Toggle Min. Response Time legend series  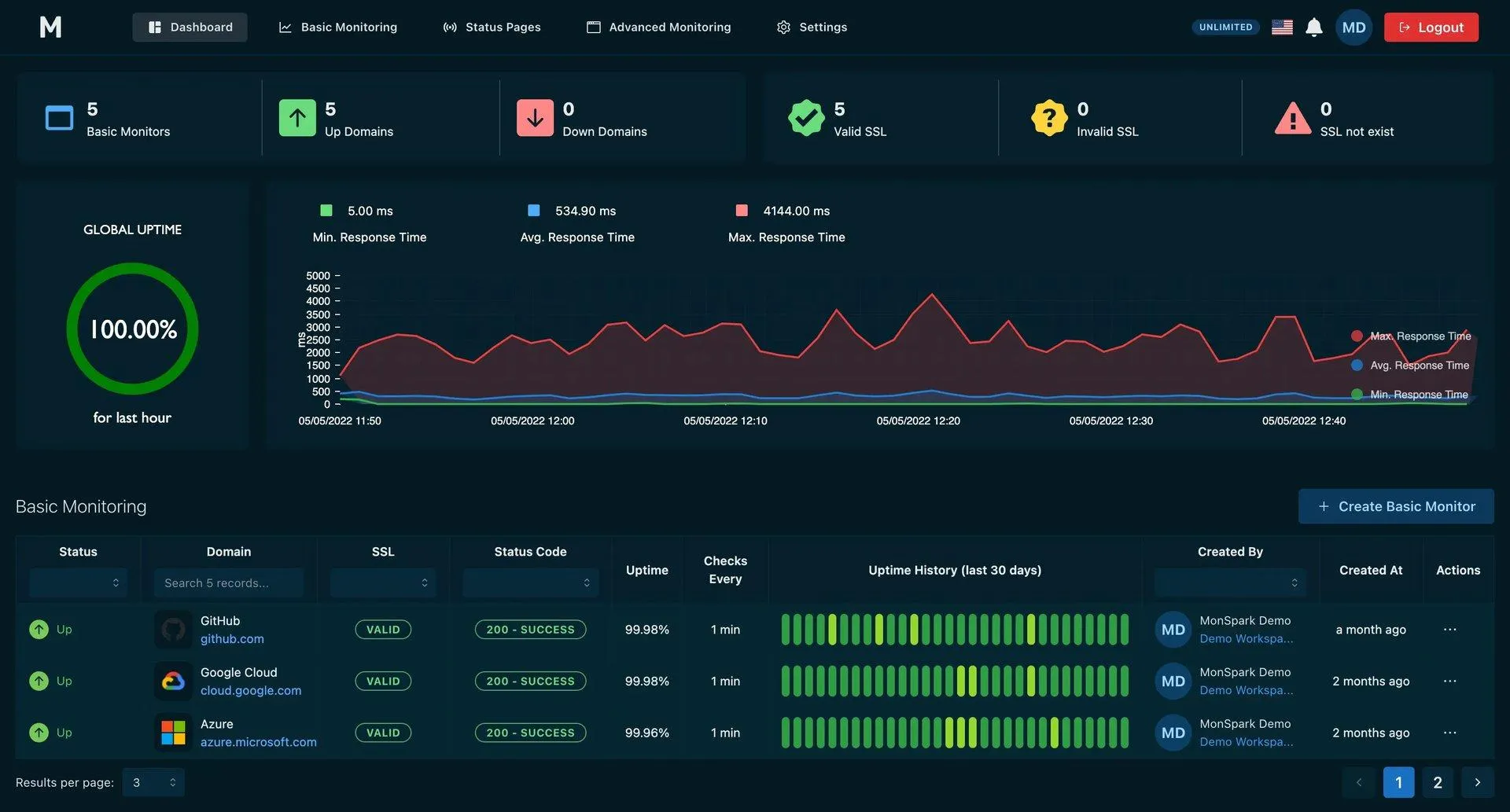tap(1409, 395)
